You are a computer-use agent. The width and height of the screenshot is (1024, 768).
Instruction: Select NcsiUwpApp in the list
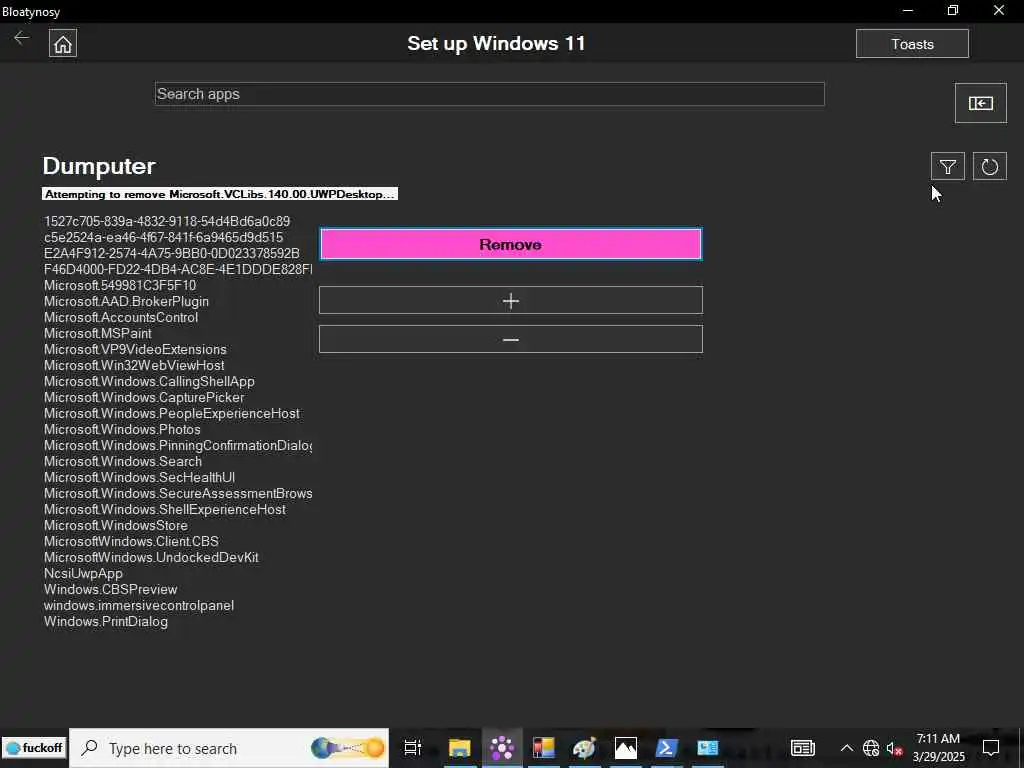(83, 573)
